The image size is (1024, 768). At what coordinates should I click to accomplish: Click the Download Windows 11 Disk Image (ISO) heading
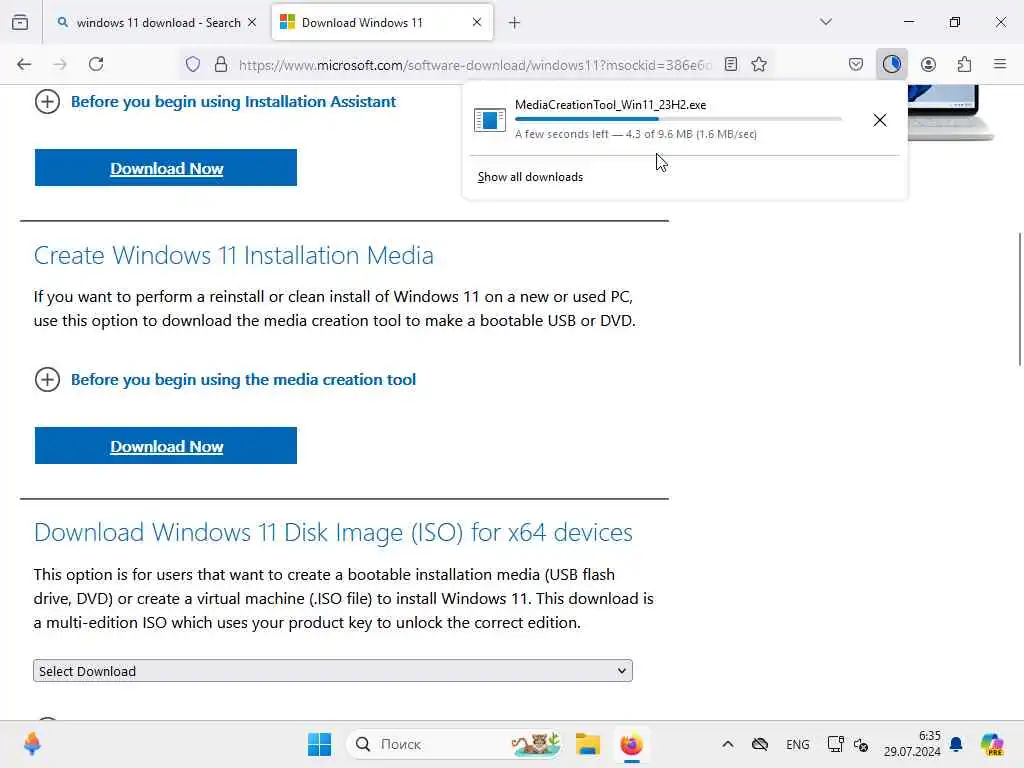click(333, 533)
